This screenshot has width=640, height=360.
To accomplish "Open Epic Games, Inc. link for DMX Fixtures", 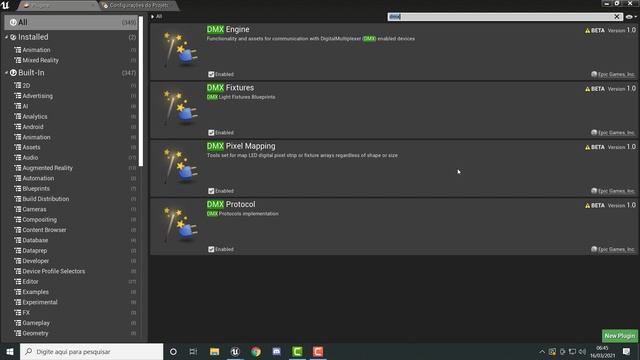I will [x=616, y=133].
